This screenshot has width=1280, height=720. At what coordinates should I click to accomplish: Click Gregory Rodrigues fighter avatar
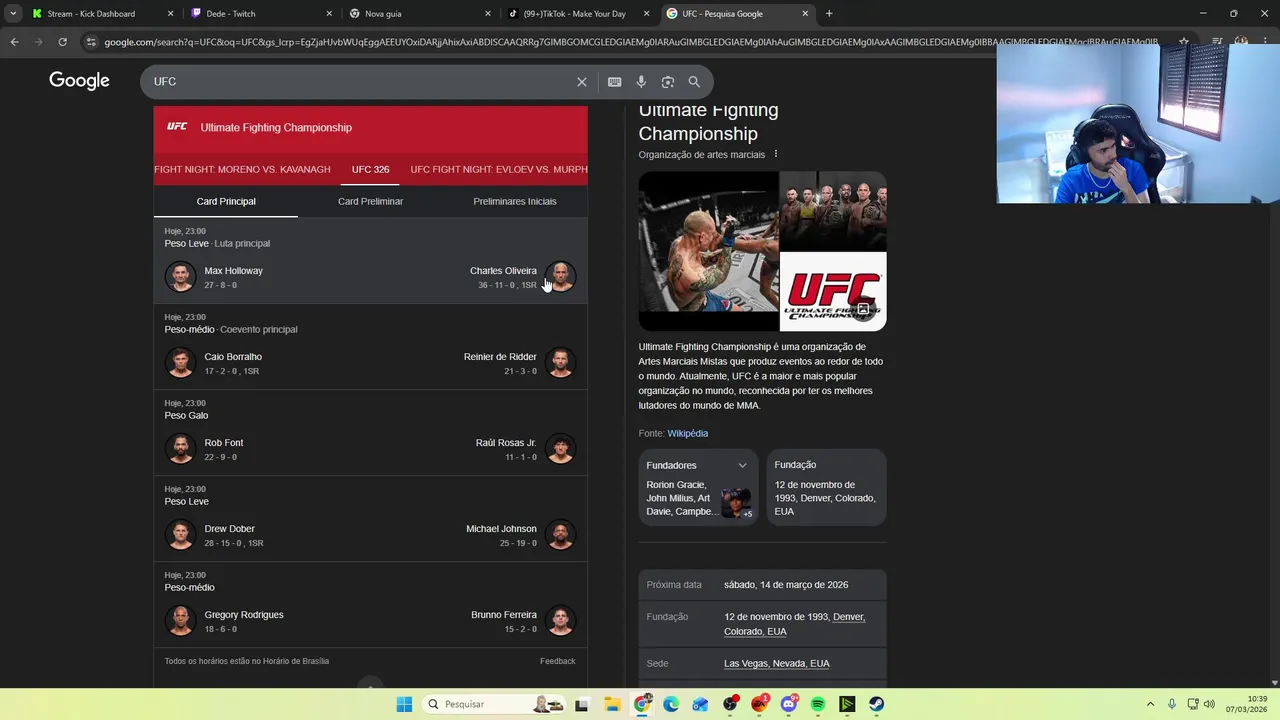pyautogui.click(x=180, y=621)
